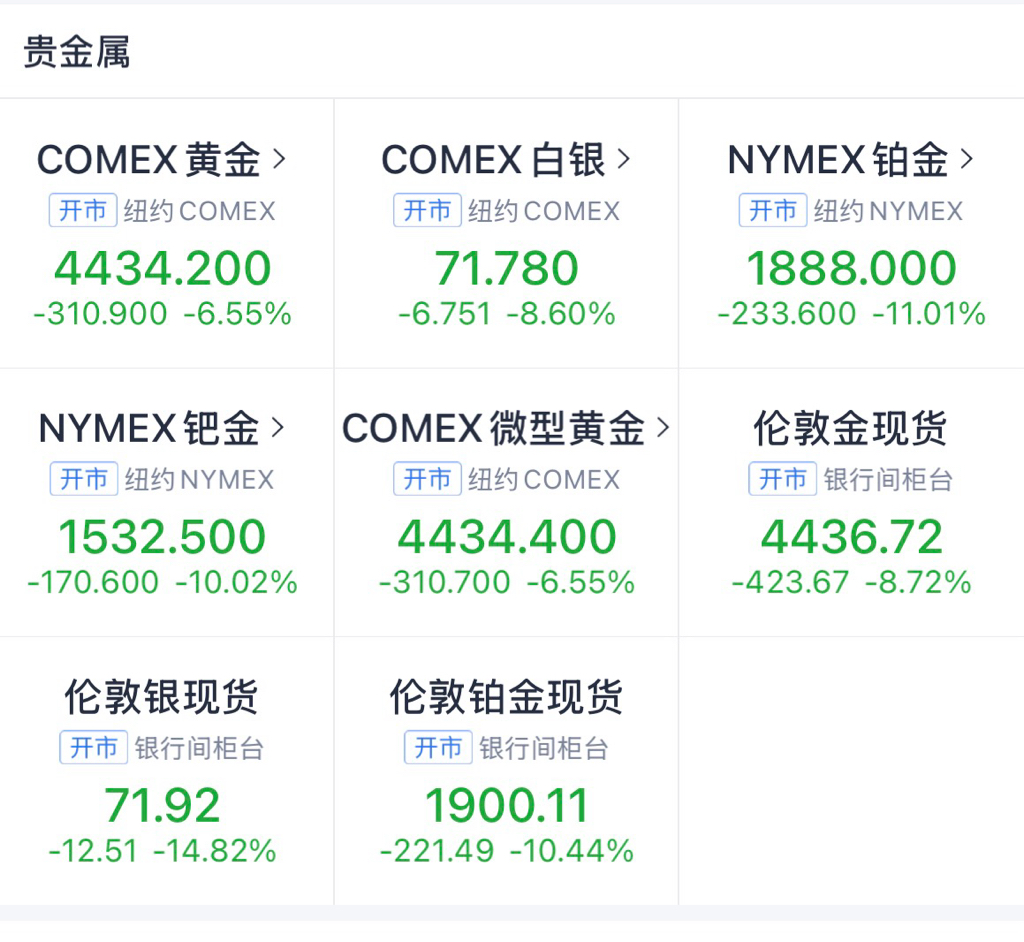Expand the arrow beside COMEX白银
The width and height of the screenshot is (1024, 942).
click(x=624, y=159)
